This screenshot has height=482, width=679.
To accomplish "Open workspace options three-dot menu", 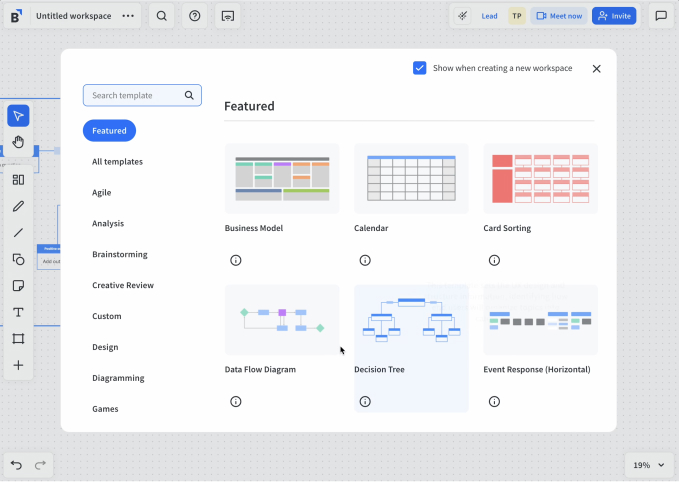I will pos(128,16).
